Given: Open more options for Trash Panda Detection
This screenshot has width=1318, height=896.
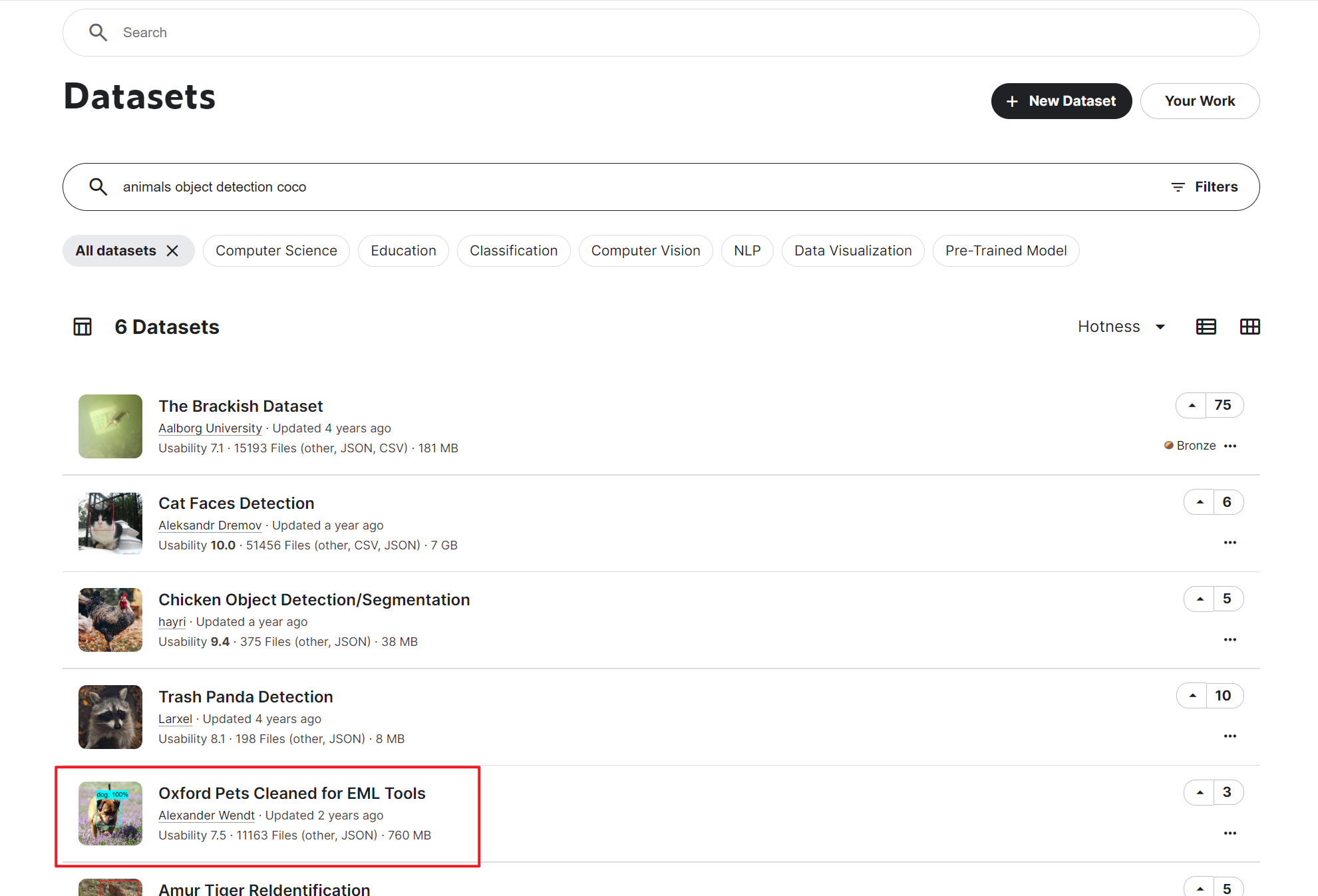Looking at the screenshot, I should coord(1230,736).
